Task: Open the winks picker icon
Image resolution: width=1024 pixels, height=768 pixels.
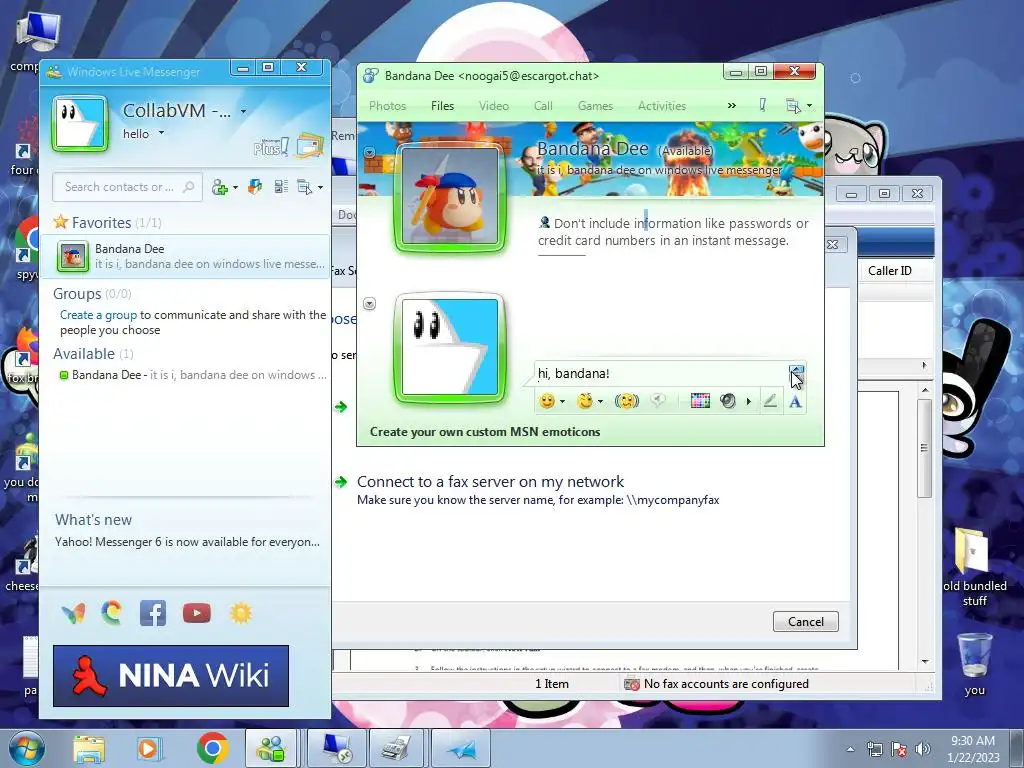Action: point(584,401)
